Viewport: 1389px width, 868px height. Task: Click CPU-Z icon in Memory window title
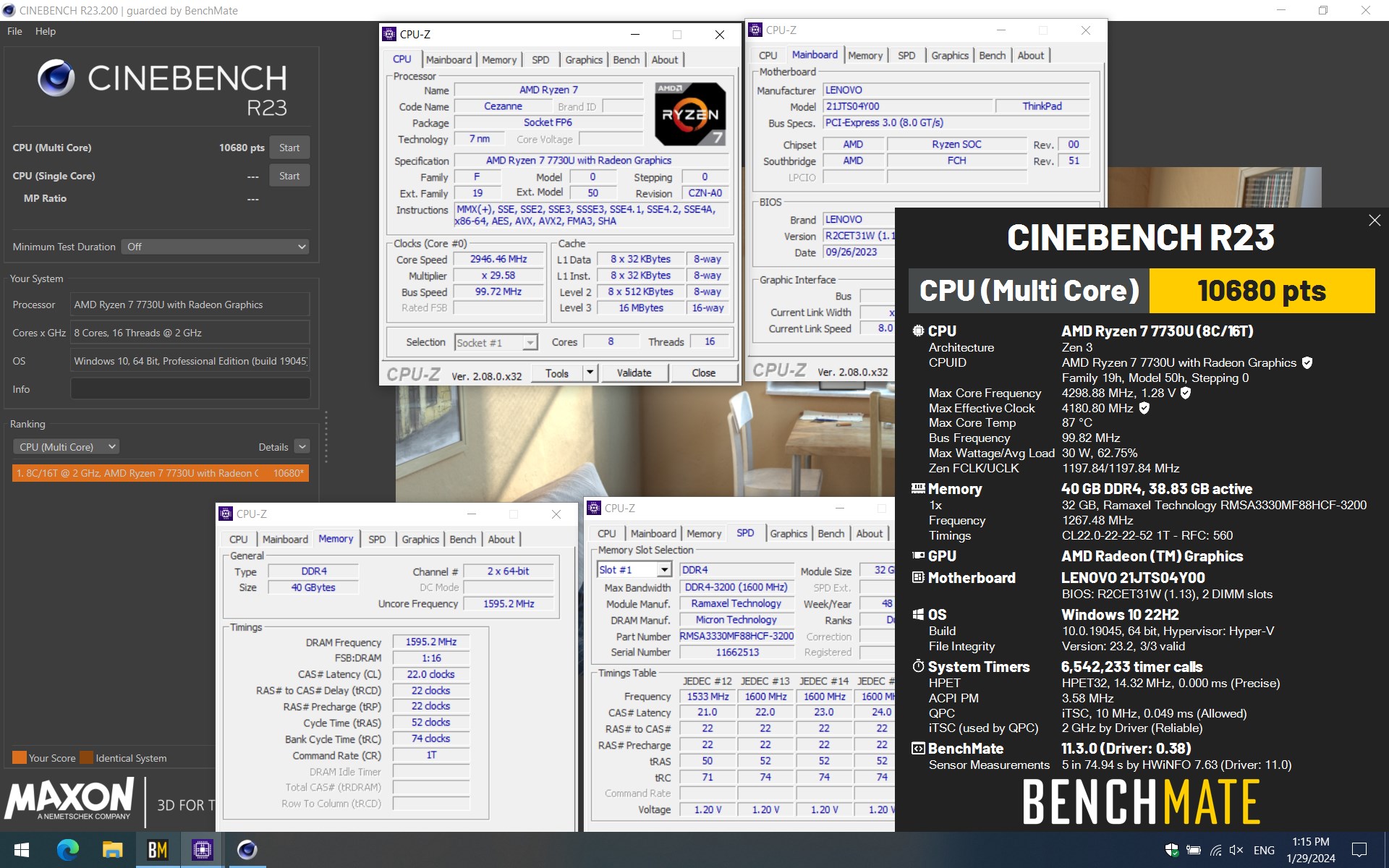pyautogui.click(x=226, y=514)
